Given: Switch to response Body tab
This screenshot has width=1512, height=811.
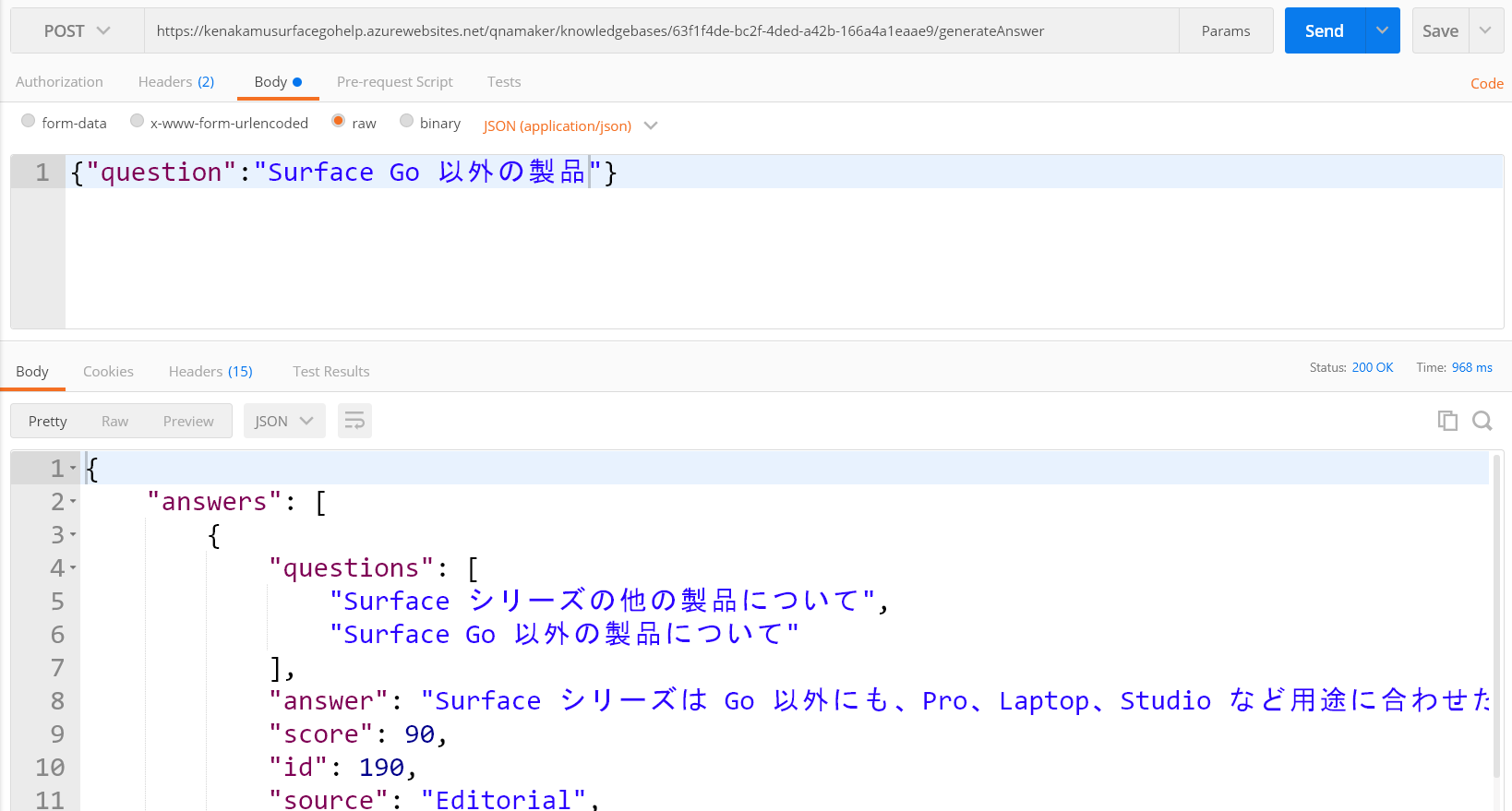Looking at the screenshot, I should [x=32, y=371].
